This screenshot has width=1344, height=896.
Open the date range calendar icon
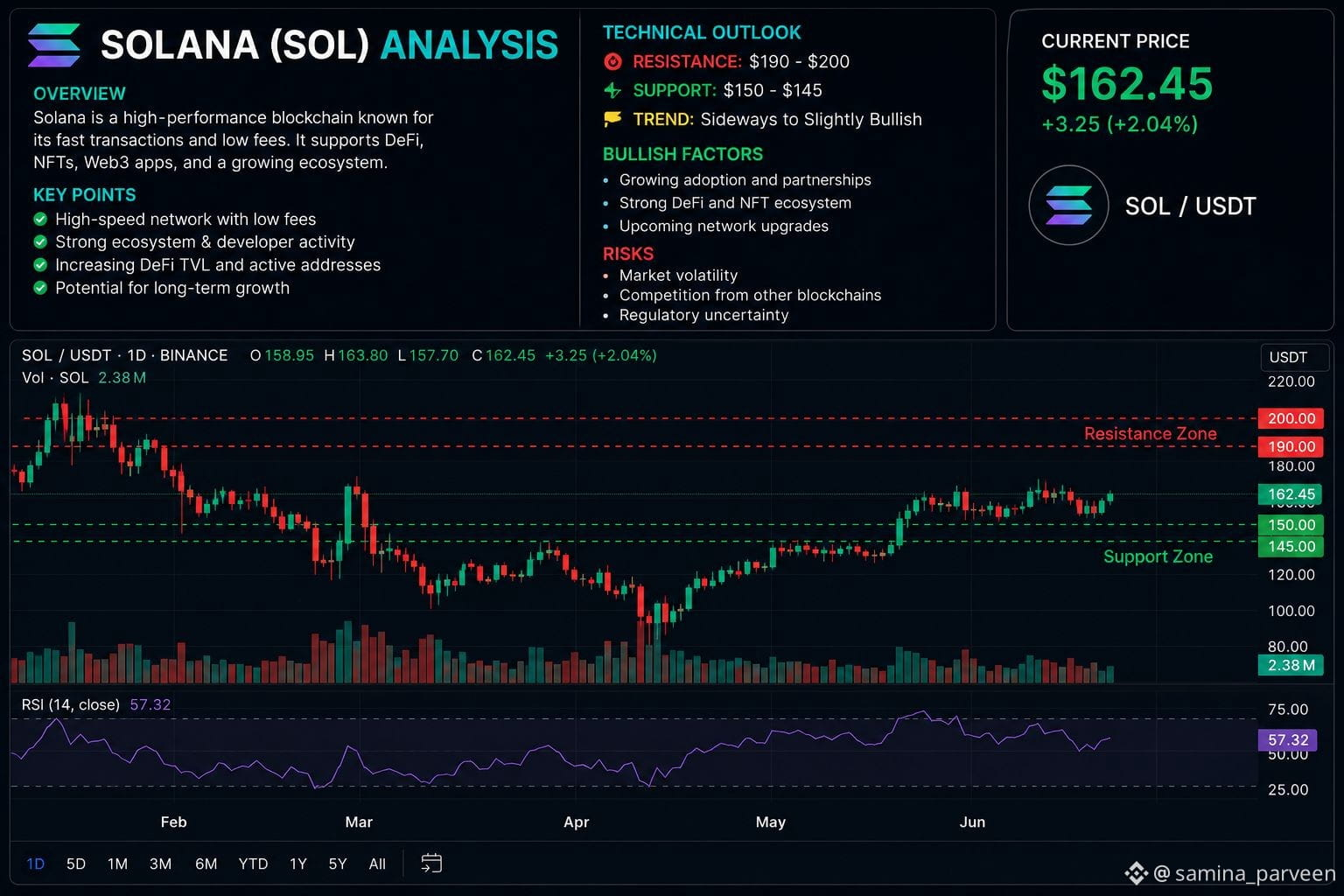[431, 864]
